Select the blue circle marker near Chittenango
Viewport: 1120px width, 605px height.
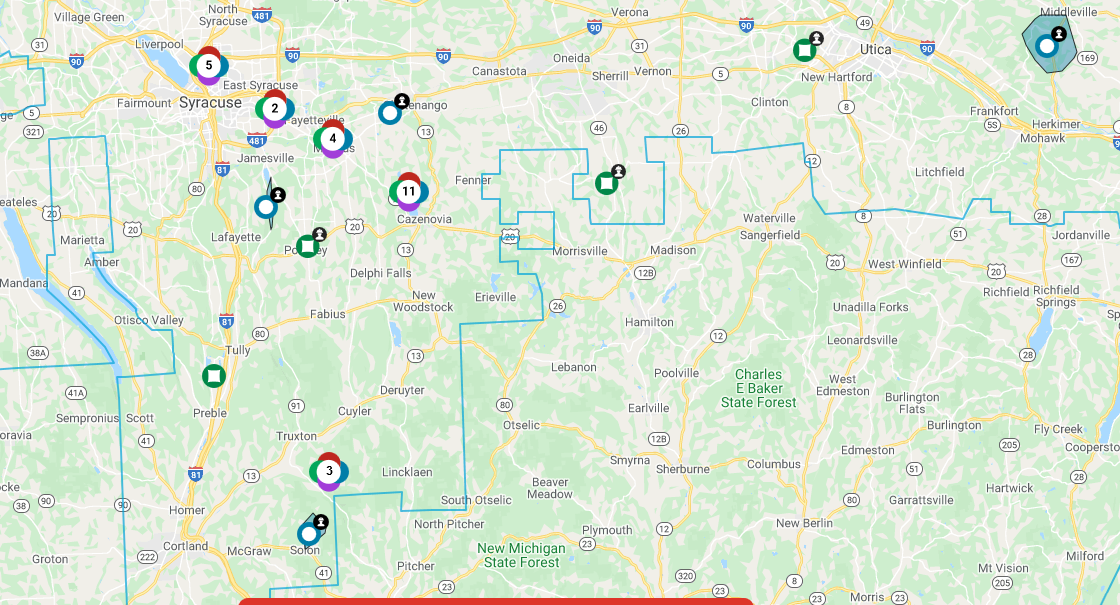point(390,112)
